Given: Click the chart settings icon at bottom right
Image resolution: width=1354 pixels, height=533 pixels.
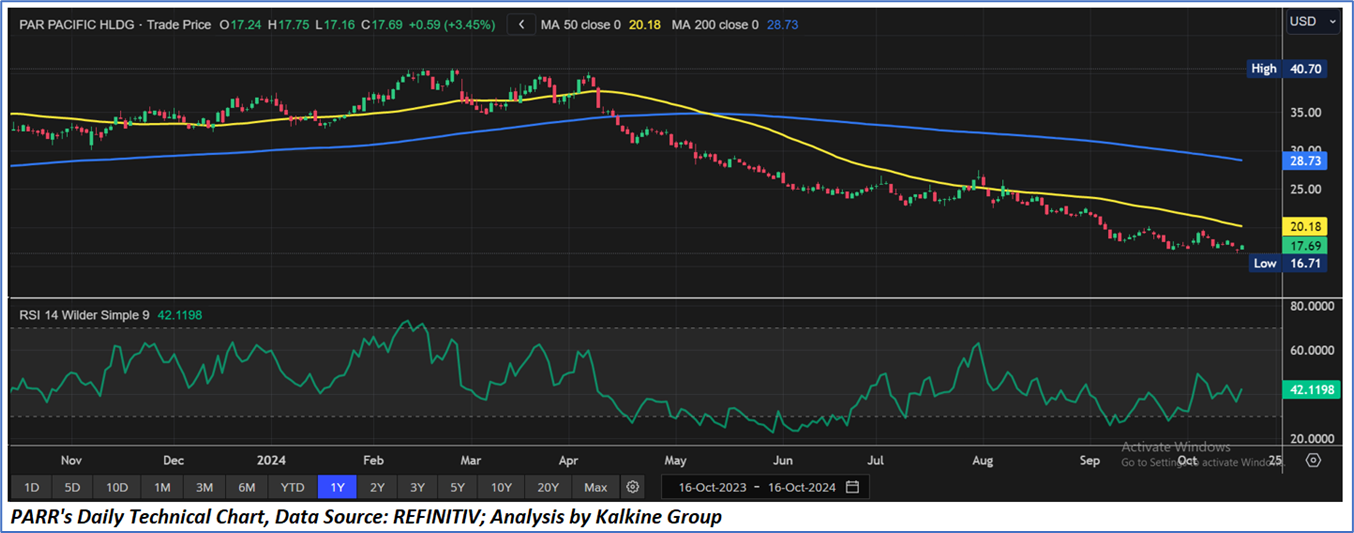Looking at the screenshot, I should click(x=1313, y=461).
